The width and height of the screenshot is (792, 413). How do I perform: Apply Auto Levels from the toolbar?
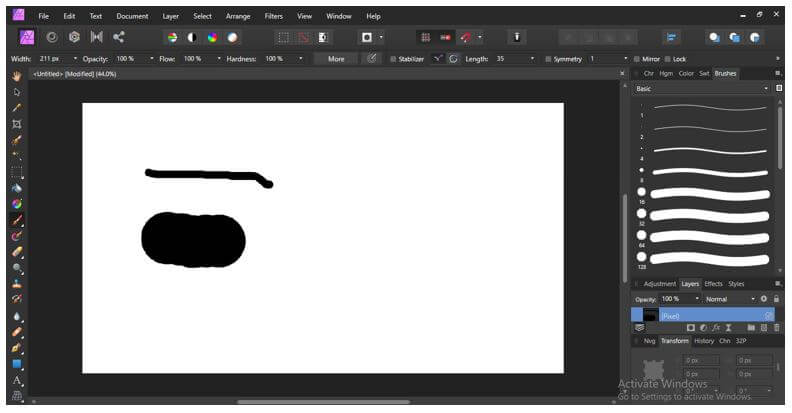pos(173,37)
